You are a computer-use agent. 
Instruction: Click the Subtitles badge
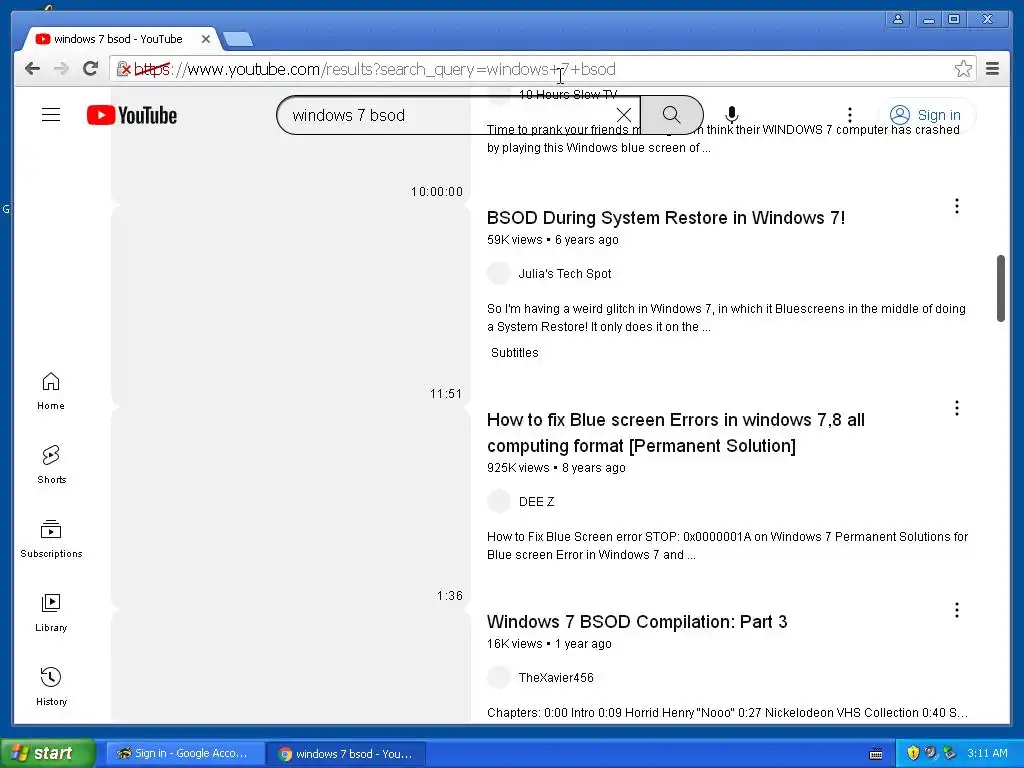(515, 353)
